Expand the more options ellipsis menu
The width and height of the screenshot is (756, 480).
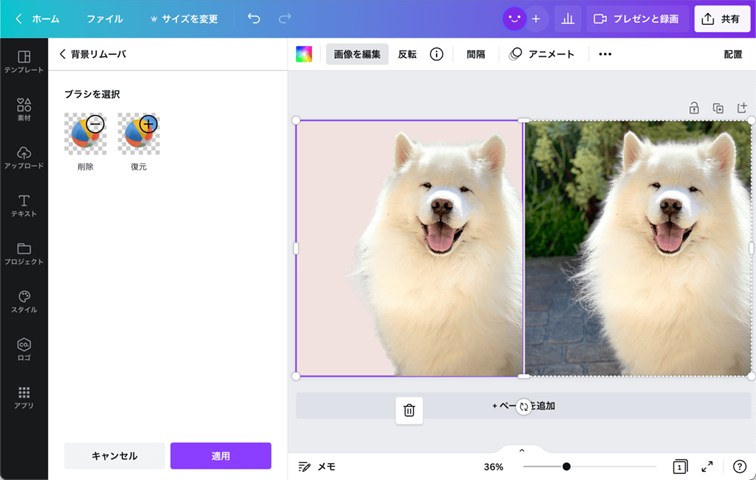(605, 54)
